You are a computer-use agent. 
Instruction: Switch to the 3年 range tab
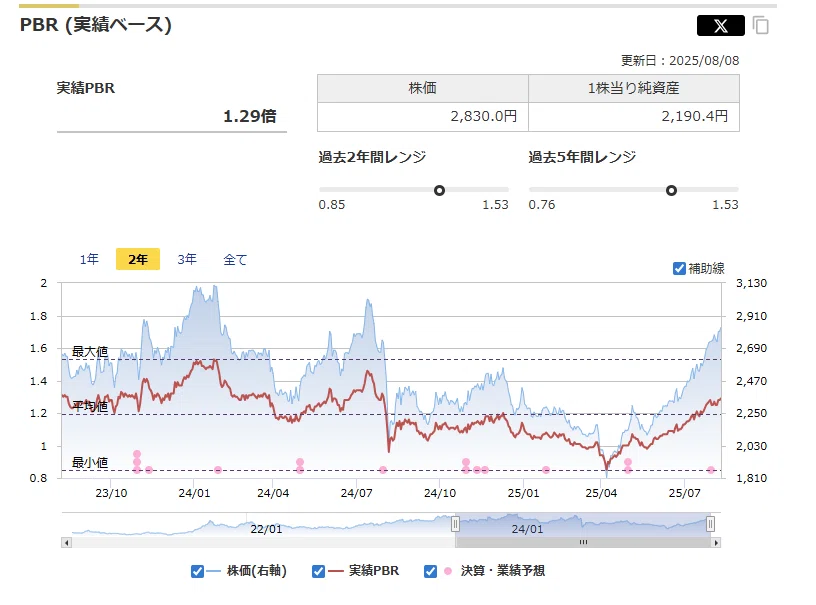(187, 259)
